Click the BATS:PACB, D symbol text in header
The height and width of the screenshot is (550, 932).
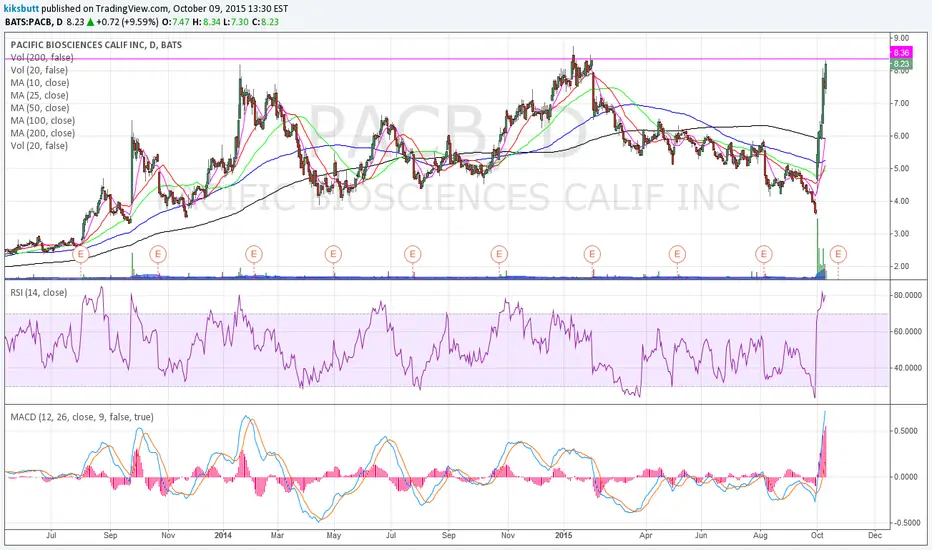tap(33, 22)
